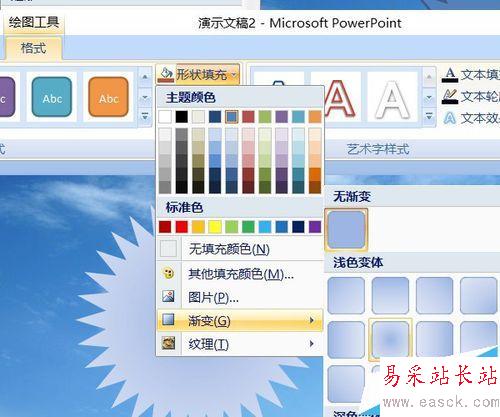Pick orange theme color swatch
Screen dimensions: 500x417
(x=315, y=117)
